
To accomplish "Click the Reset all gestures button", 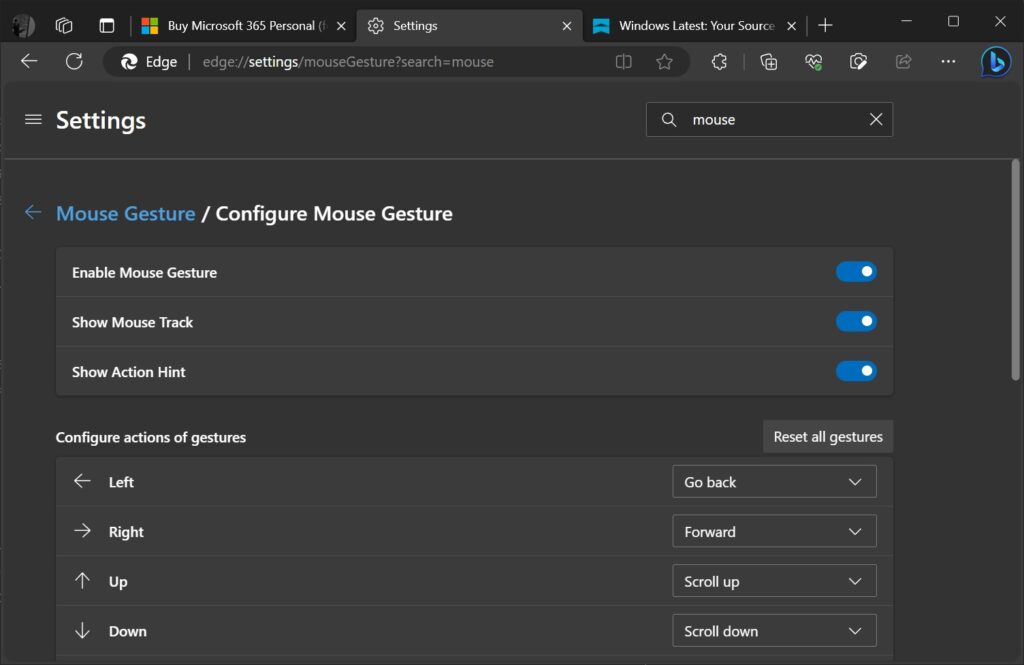I will point(827,436).
